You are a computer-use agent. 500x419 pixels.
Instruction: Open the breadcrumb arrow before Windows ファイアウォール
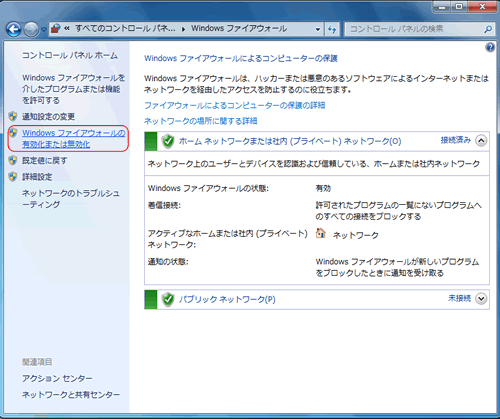point(184,29)
